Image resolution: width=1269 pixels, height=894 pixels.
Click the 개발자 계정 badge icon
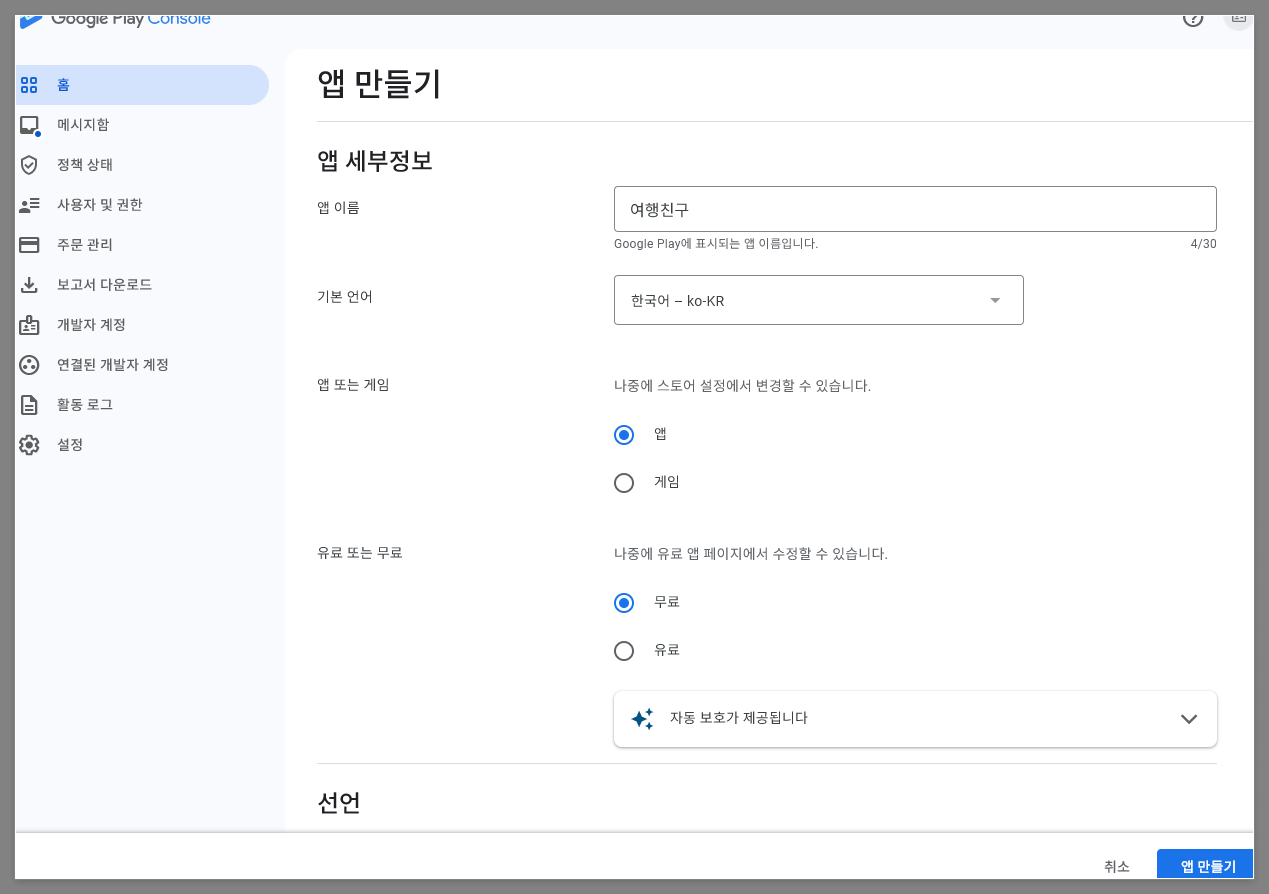(x=29, y=325)
